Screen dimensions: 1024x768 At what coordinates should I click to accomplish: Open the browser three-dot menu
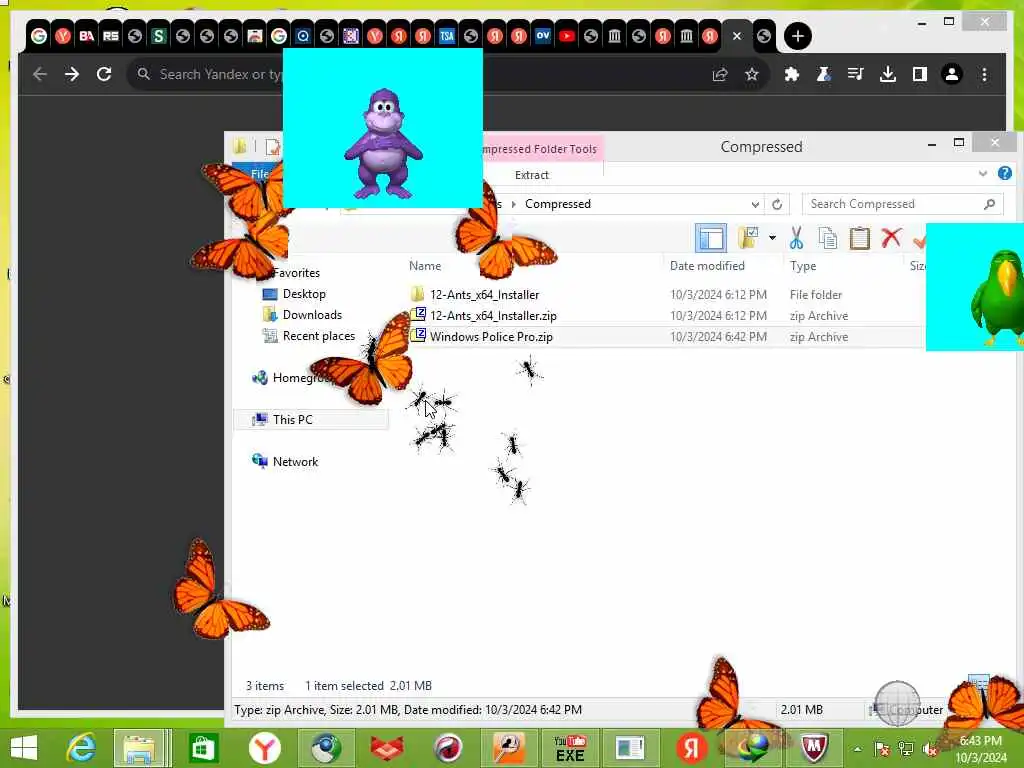[984, 74]
